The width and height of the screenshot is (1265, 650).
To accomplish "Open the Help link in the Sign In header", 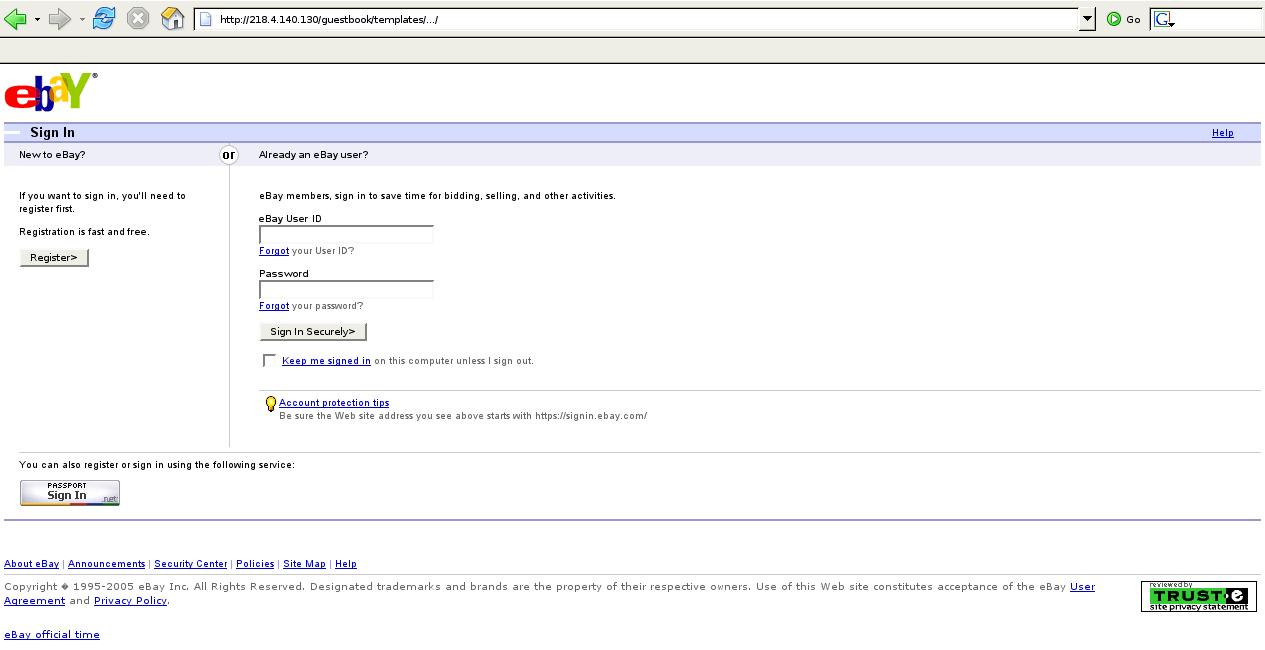I will (x=1222, y=133).
